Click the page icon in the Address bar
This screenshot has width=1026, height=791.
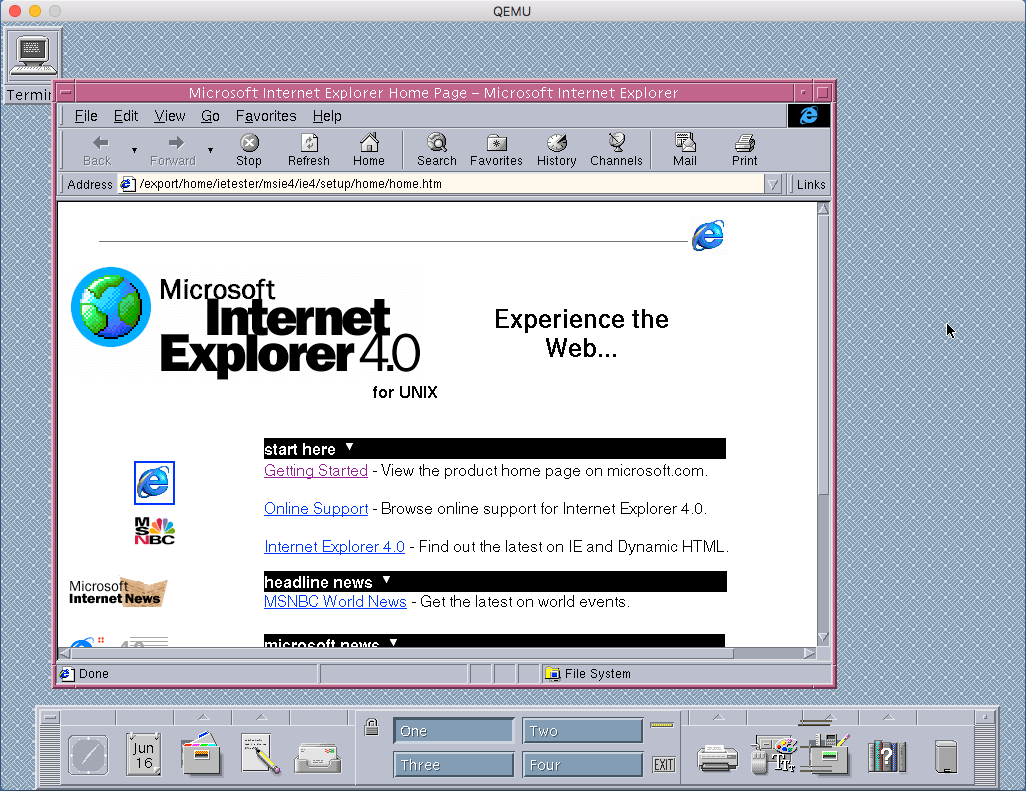pos(128,185)
